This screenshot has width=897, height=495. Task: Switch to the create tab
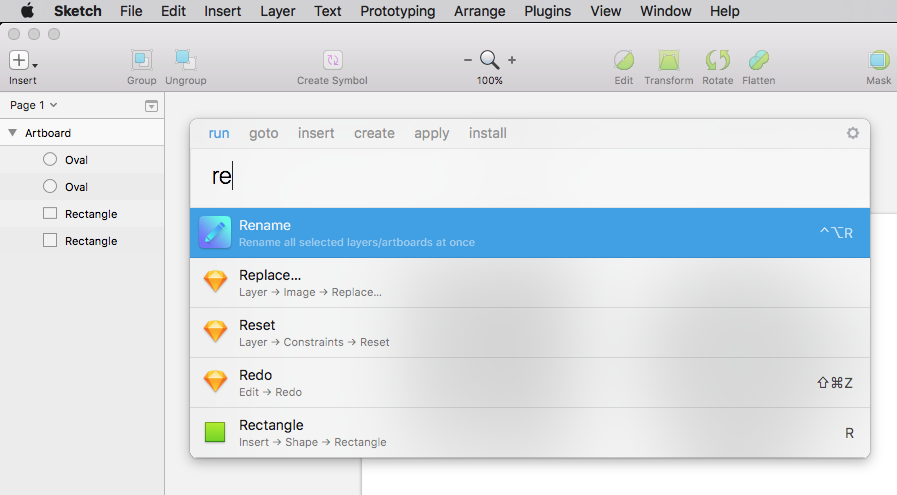pyautogui.click(x=374, y=133)
